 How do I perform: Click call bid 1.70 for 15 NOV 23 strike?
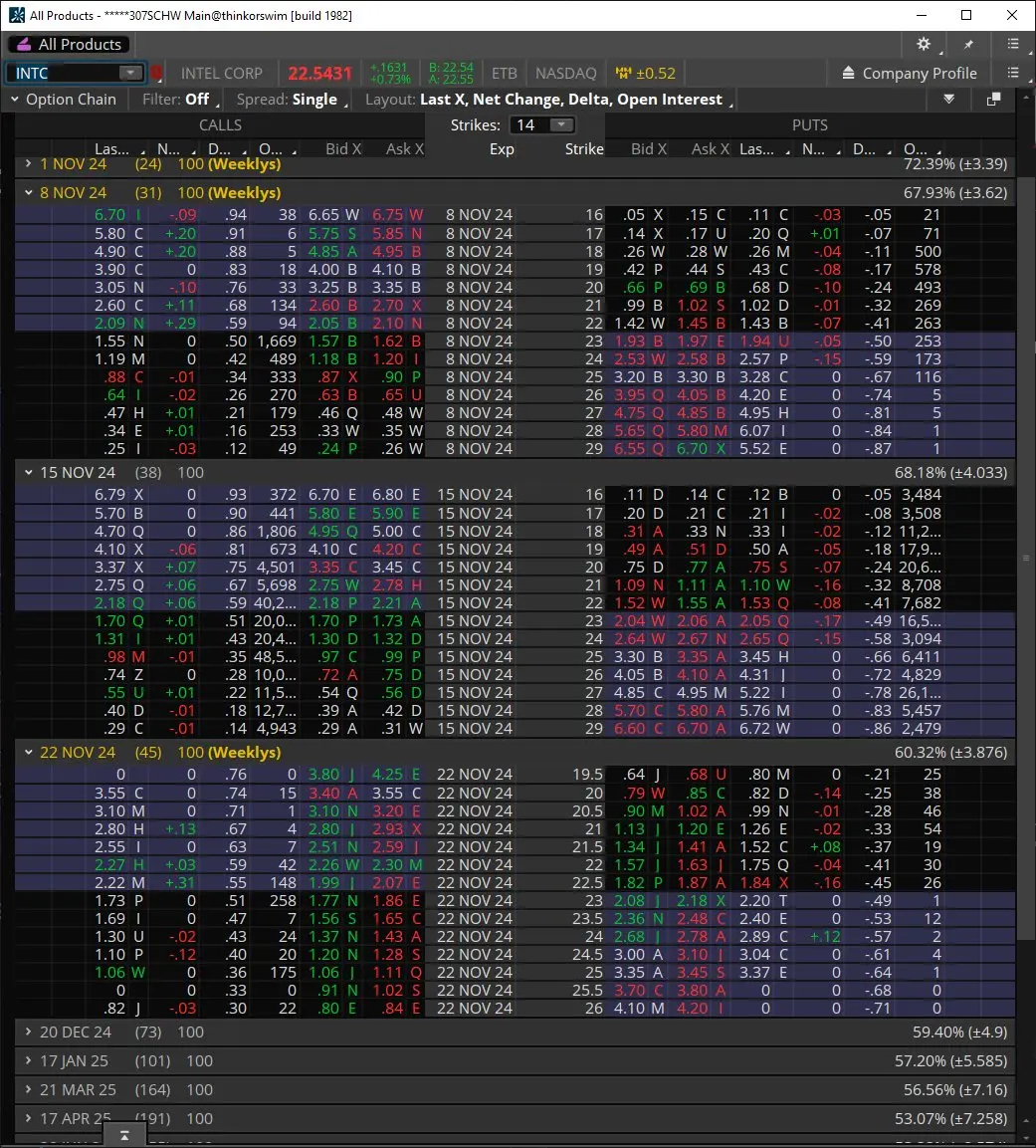(333, 621)
